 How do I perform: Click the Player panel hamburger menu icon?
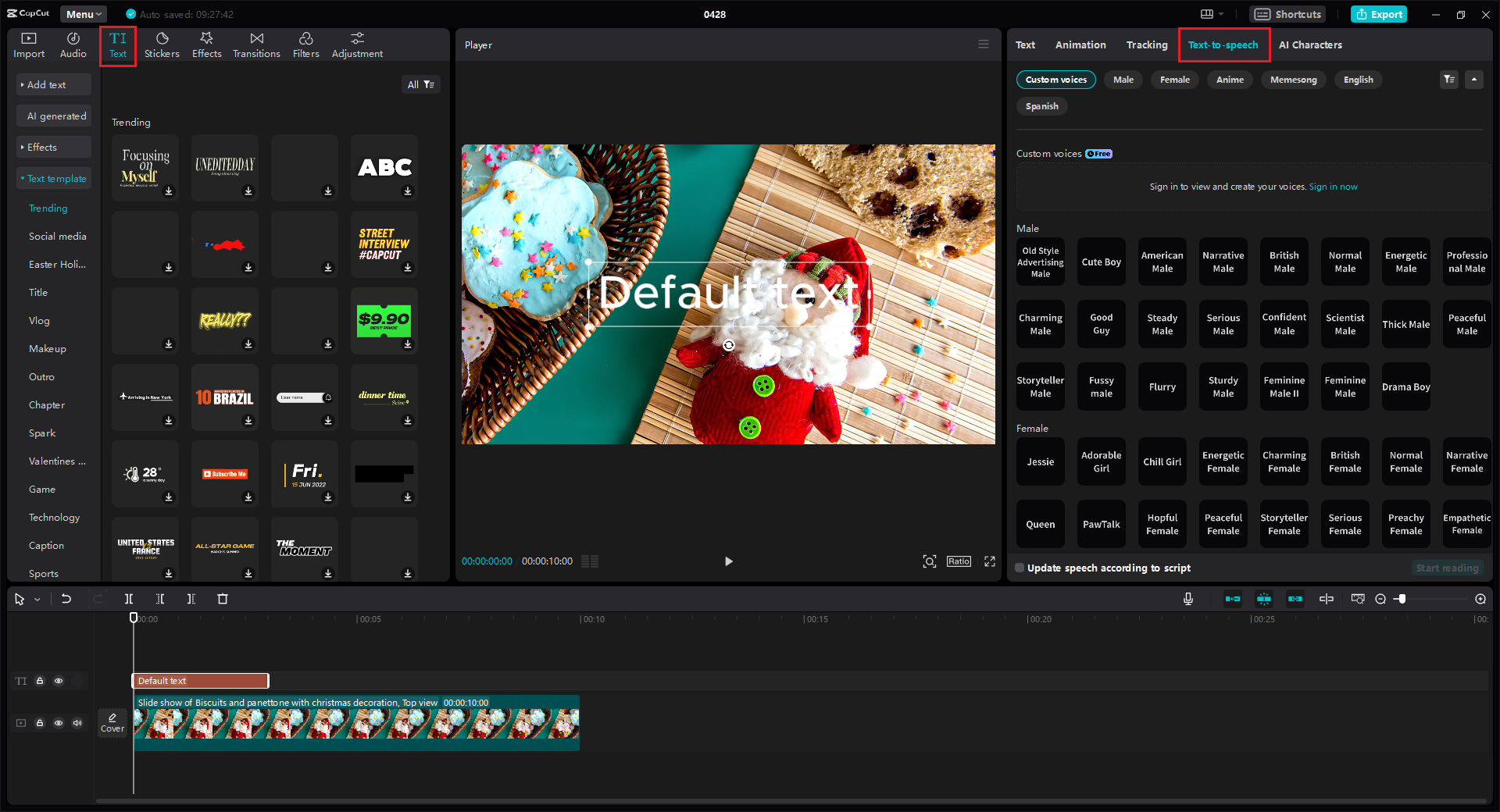coord(984,45)
